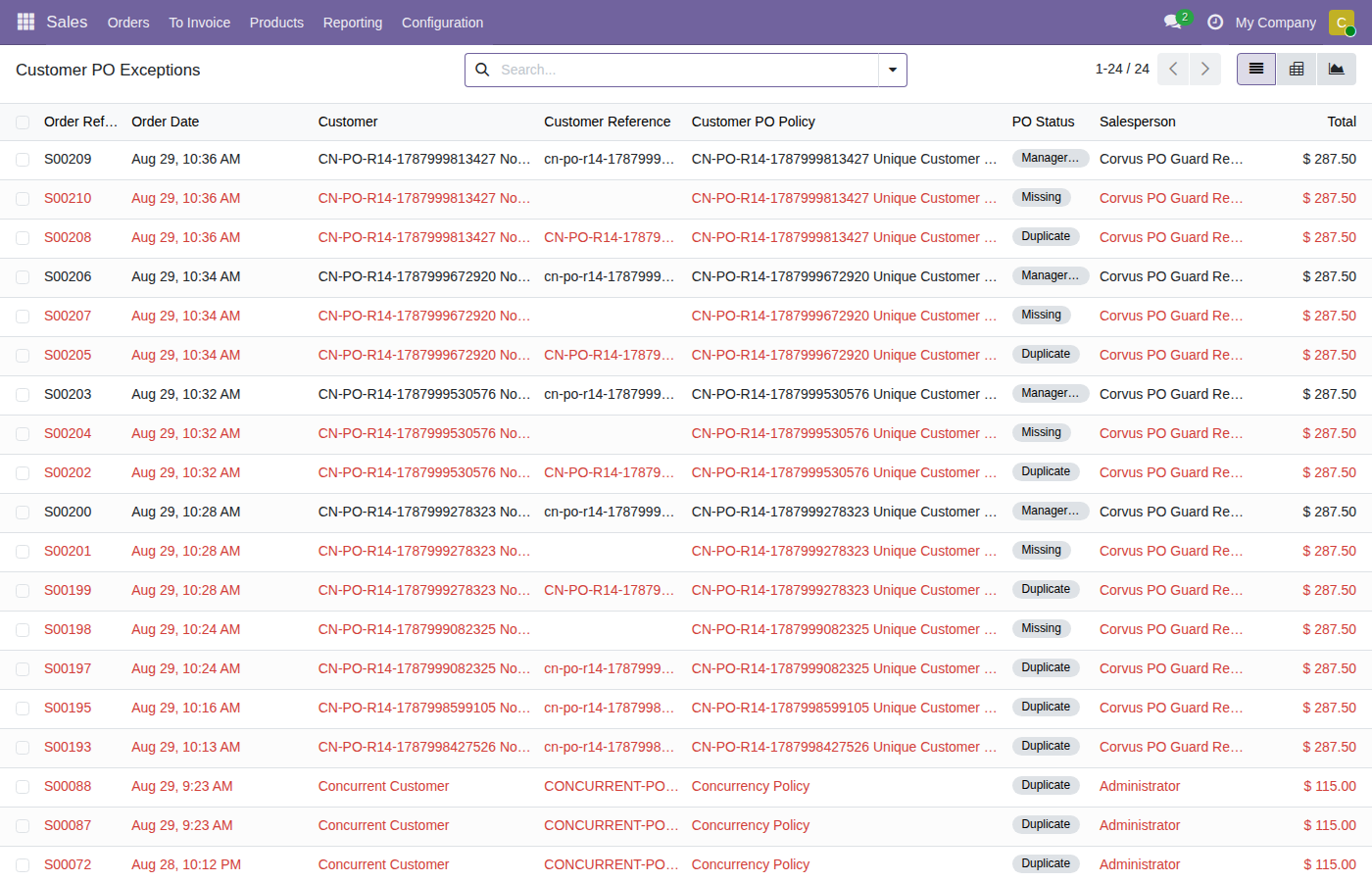Screen dimensions: 1372x882
Task: Click the Duplicate status badge on S00199
Action: pyautogui.click(x=1046, y=589)
